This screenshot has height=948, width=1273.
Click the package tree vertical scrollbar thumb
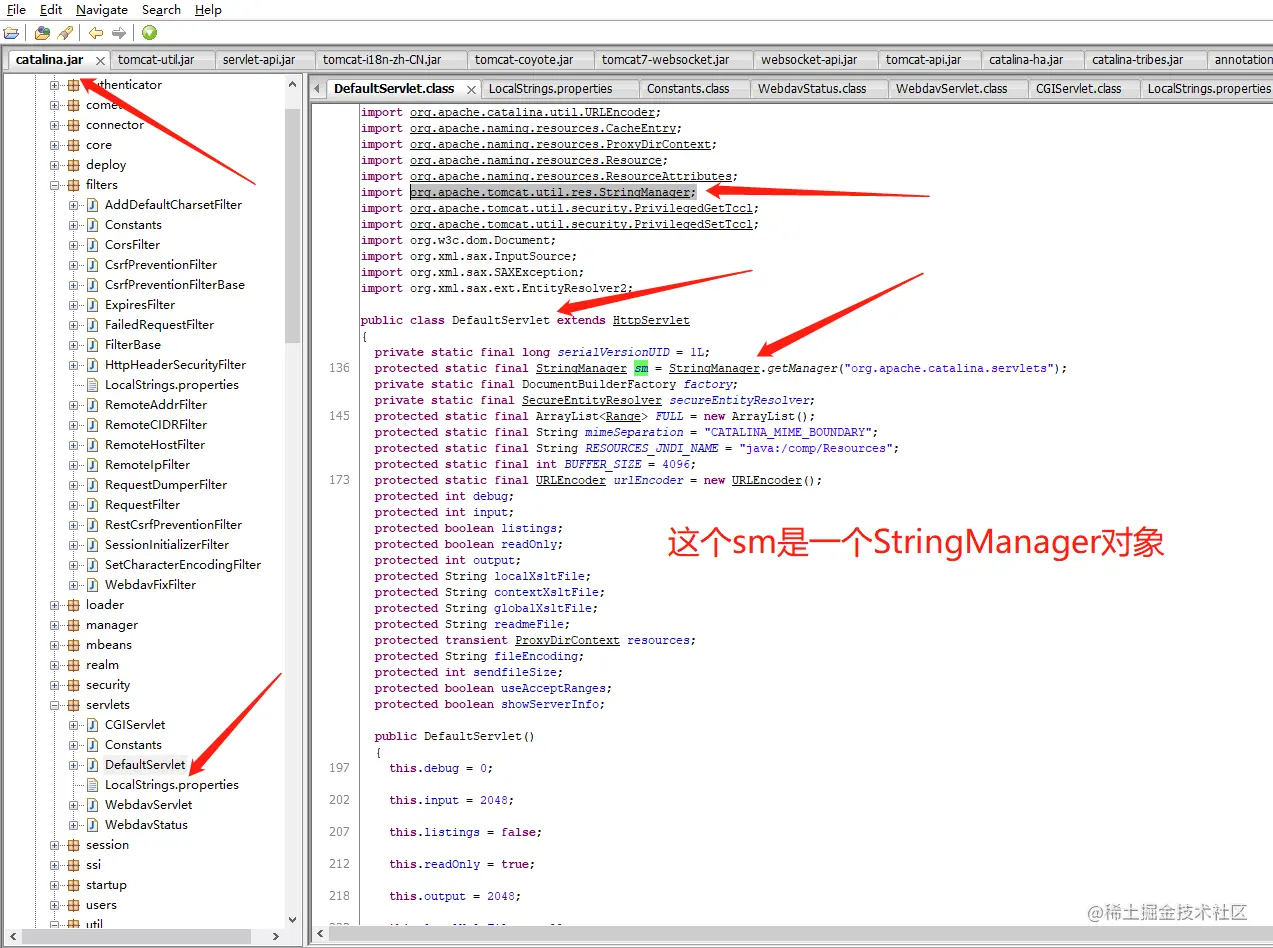coord(293,226)
